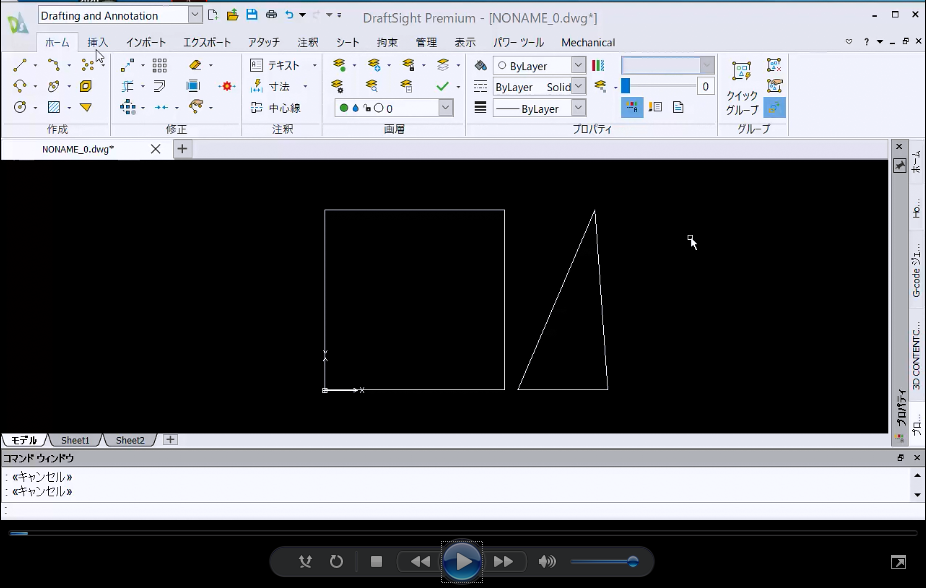Image resolution: width=926 pixels, height=588 pixels.
Task: Play the video with the Play button
Action: 462,561
